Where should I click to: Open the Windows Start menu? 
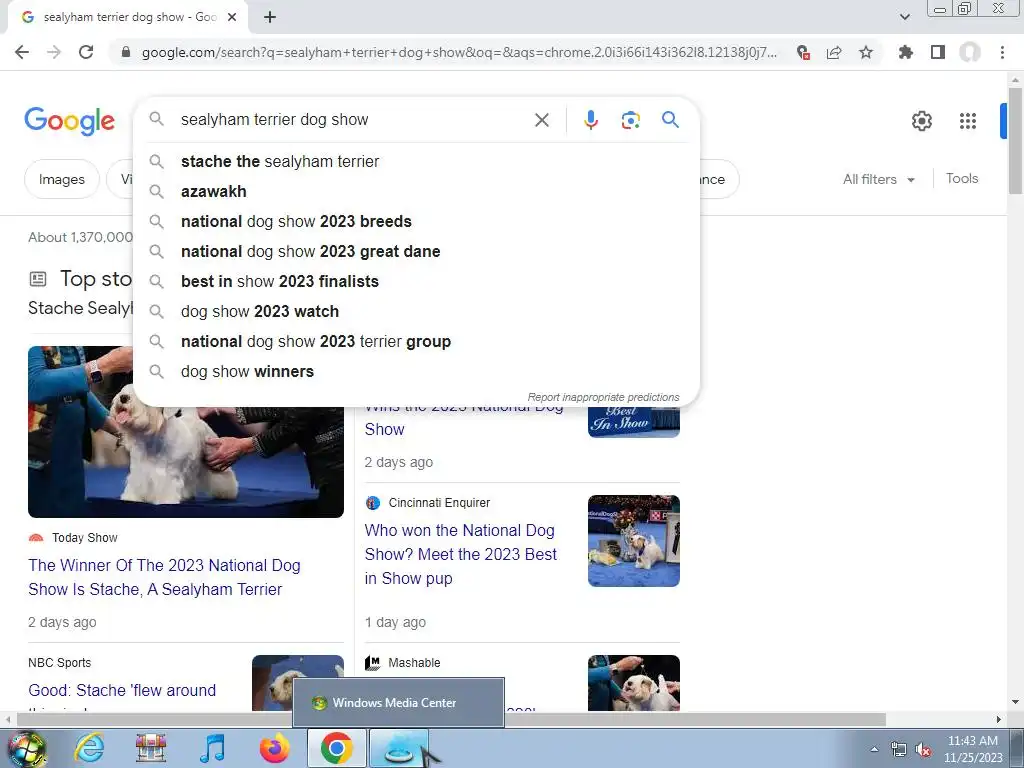pos(26,748)
